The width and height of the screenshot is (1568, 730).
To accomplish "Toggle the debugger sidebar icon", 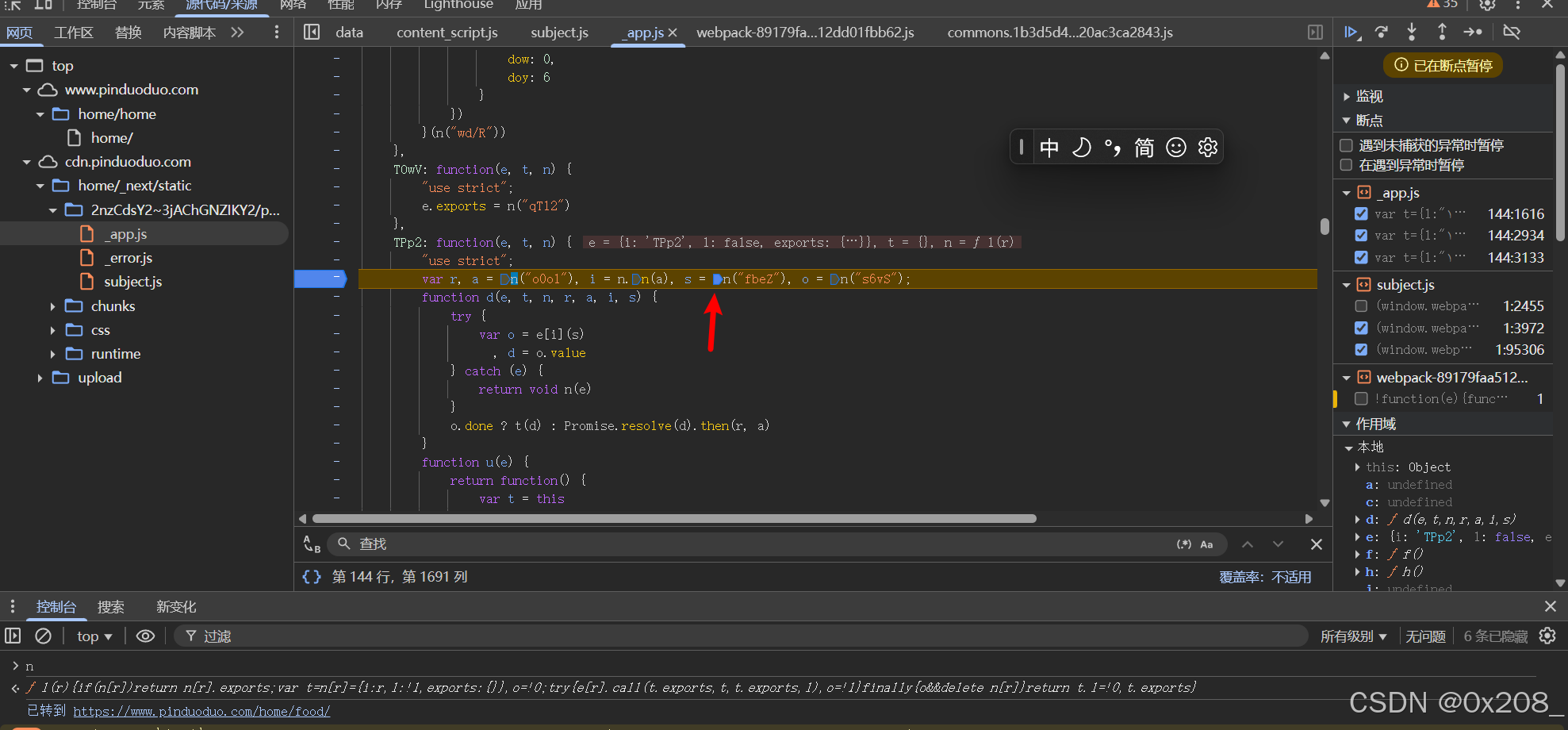I will click(1315, 32).
